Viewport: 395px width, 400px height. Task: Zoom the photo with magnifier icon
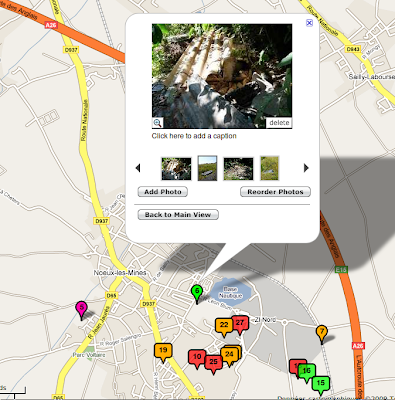point(157,123)
